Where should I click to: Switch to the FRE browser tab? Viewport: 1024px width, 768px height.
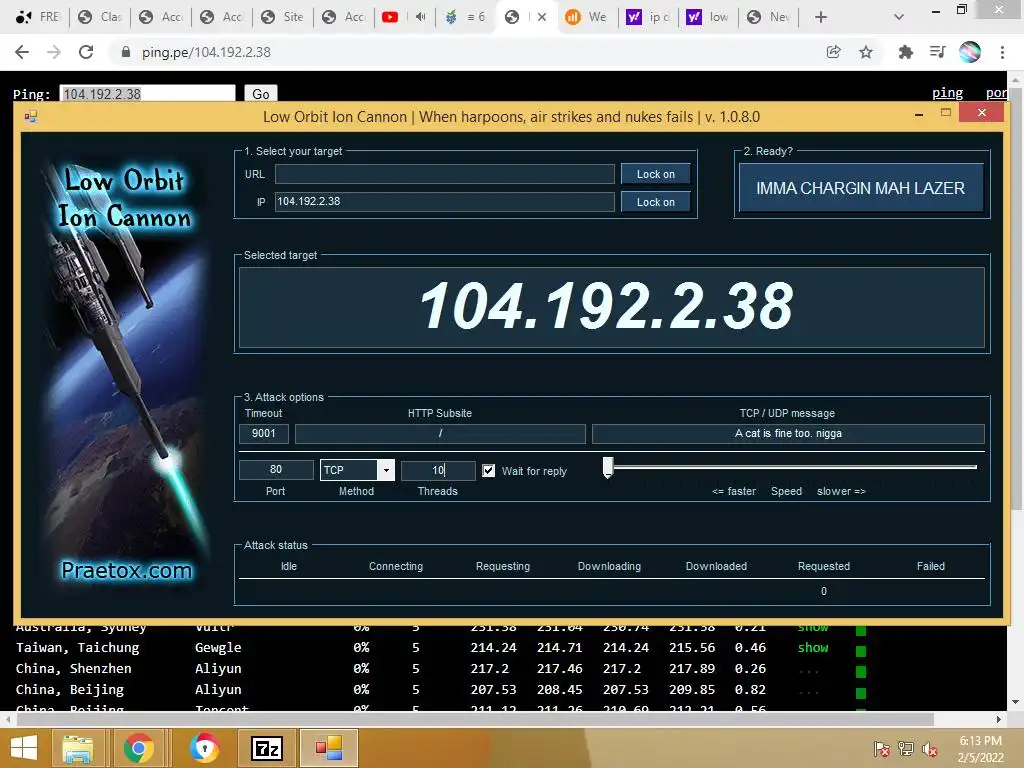click(x=38, y=17)
